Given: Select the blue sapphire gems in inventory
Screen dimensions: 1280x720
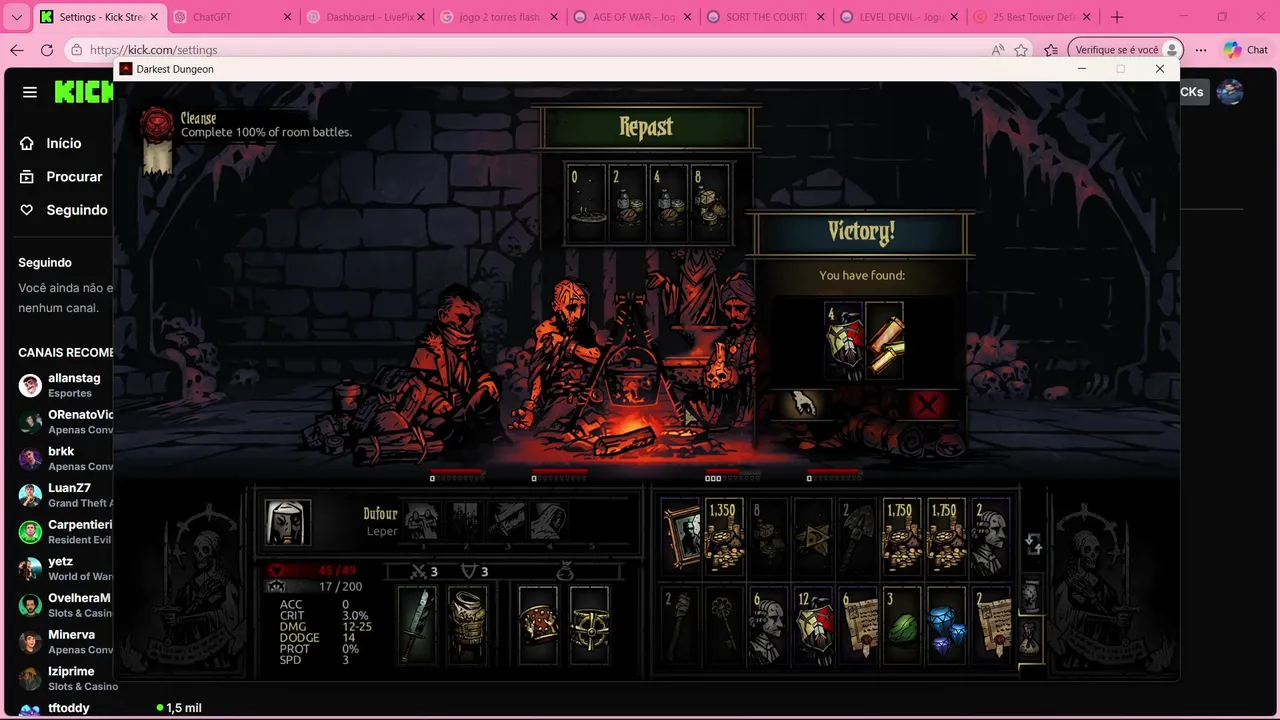Looking at the screenshot, I should pos(946,625).
